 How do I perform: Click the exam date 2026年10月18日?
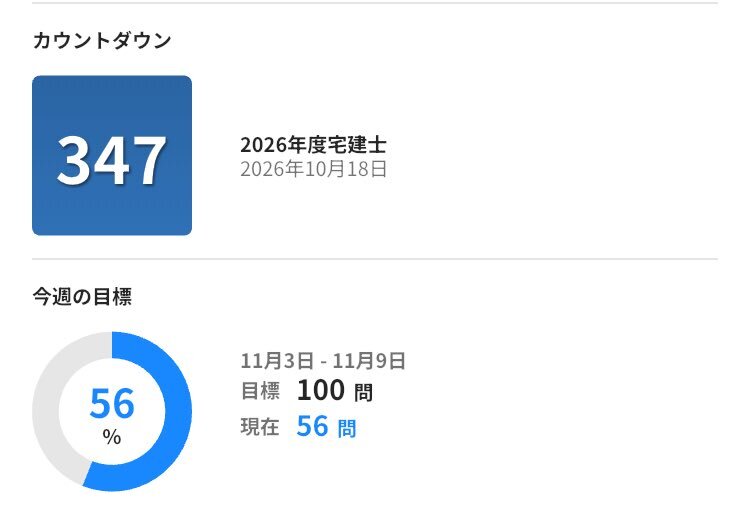(313, 169)
